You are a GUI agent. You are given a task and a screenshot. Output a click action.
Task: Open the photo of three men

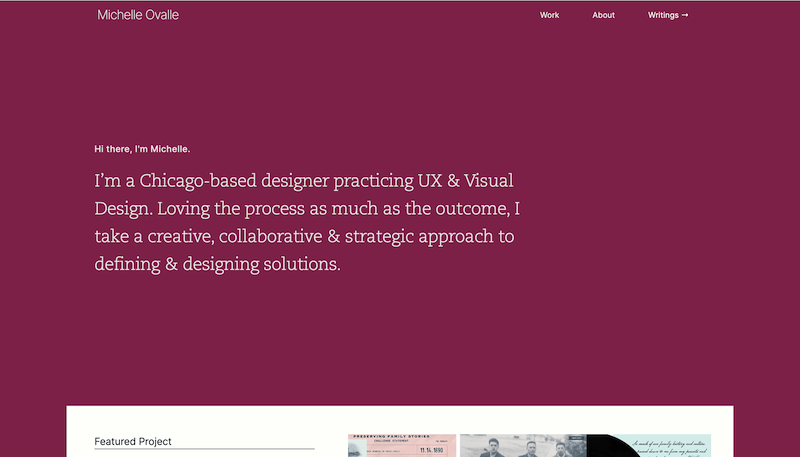click(523, 446)
